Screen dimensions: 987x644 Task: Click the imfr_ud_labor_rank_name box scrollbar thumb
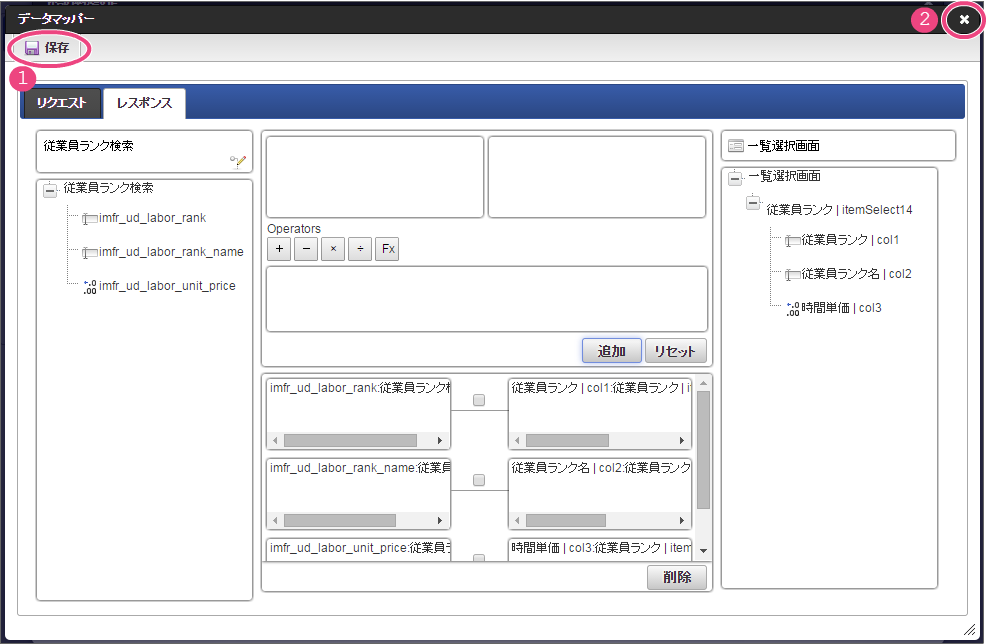click(x=340, y=521)
